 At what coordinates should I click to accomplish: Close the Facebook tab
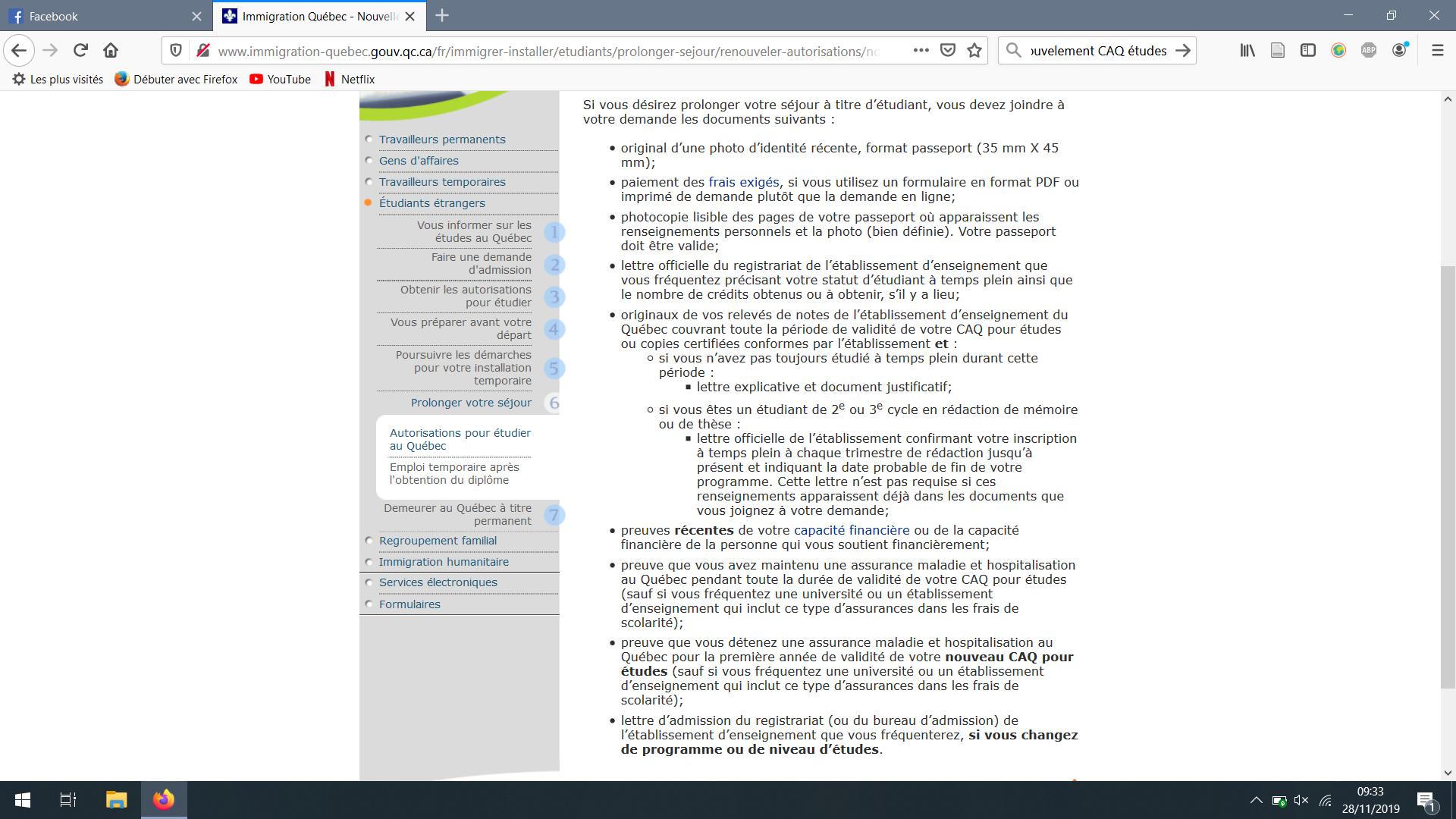[x=196, y=16]
